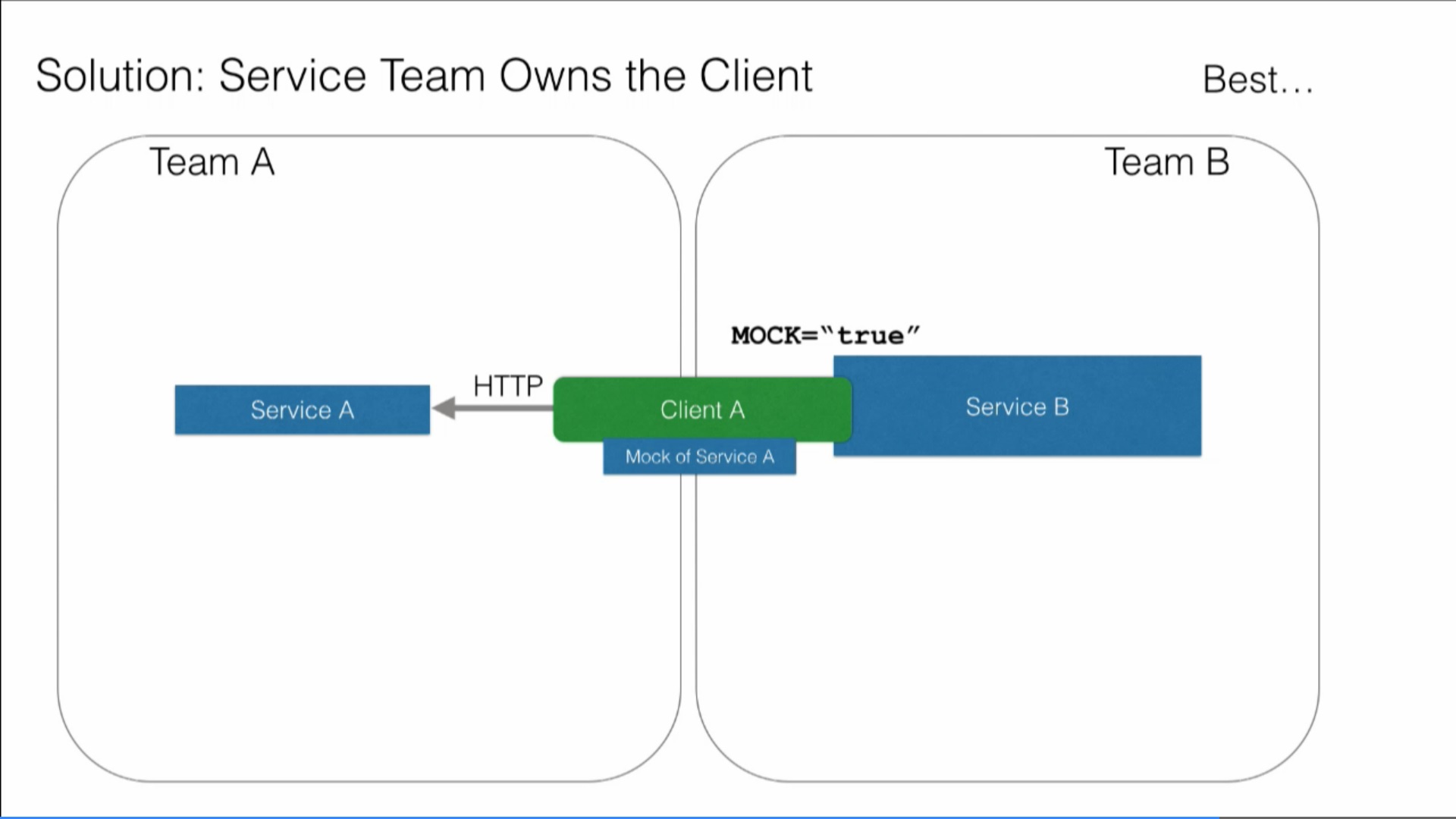Click the word the in the slide title
Image resolution: width=1456 pixels, height=819 pixels.
click(655, 76)
